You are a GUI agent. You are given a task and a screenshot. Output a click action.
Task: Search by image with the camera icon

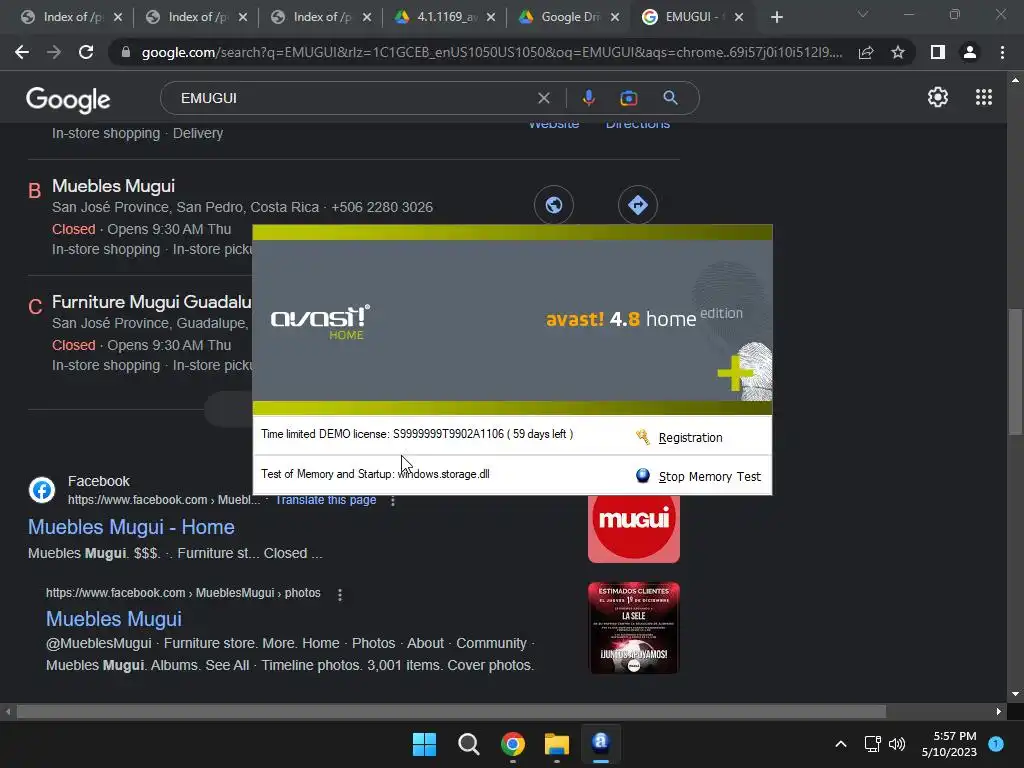pos(628,98)
